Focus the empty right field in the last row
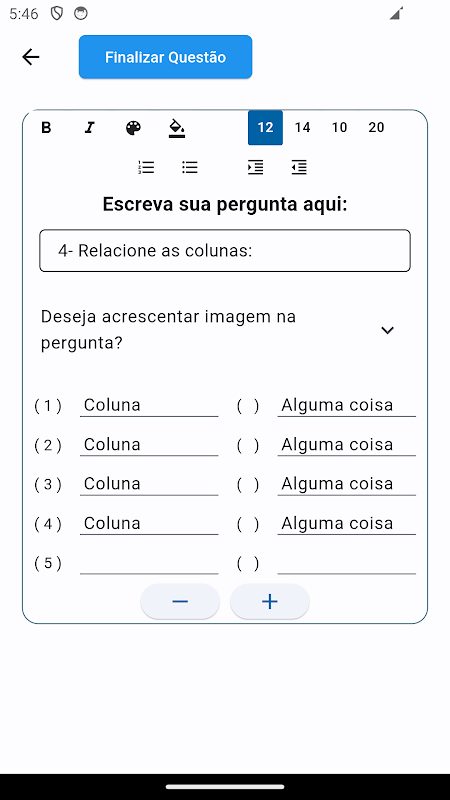Image resolution: width=450 pixels, height=800 pixels. pyautogui.click(x=346, y=563)
